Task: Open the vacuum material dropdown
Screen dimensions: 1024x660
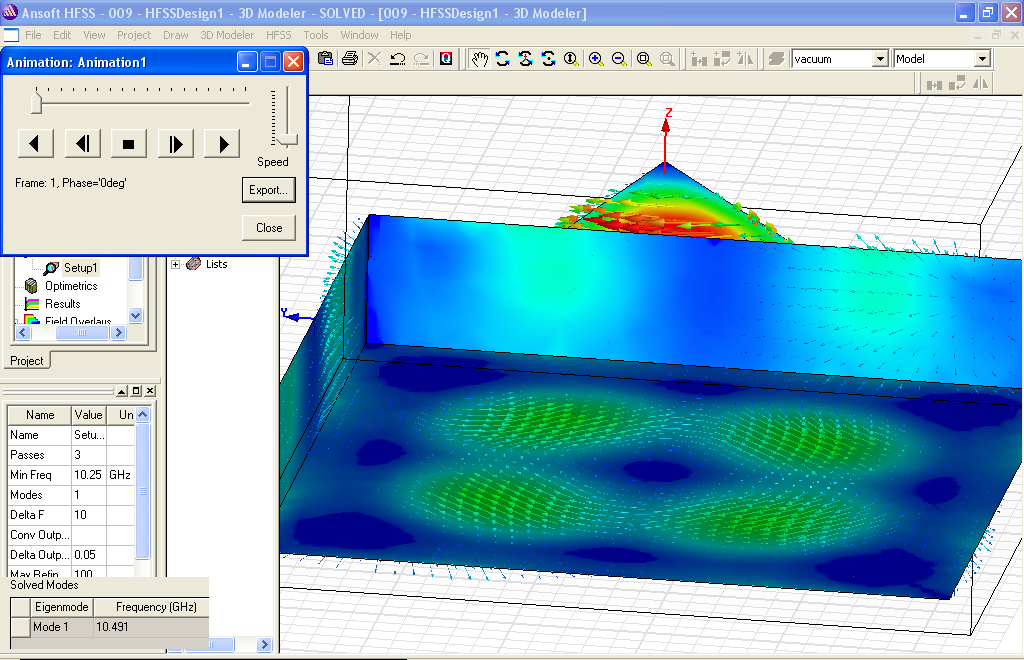Action: (880, 59)
